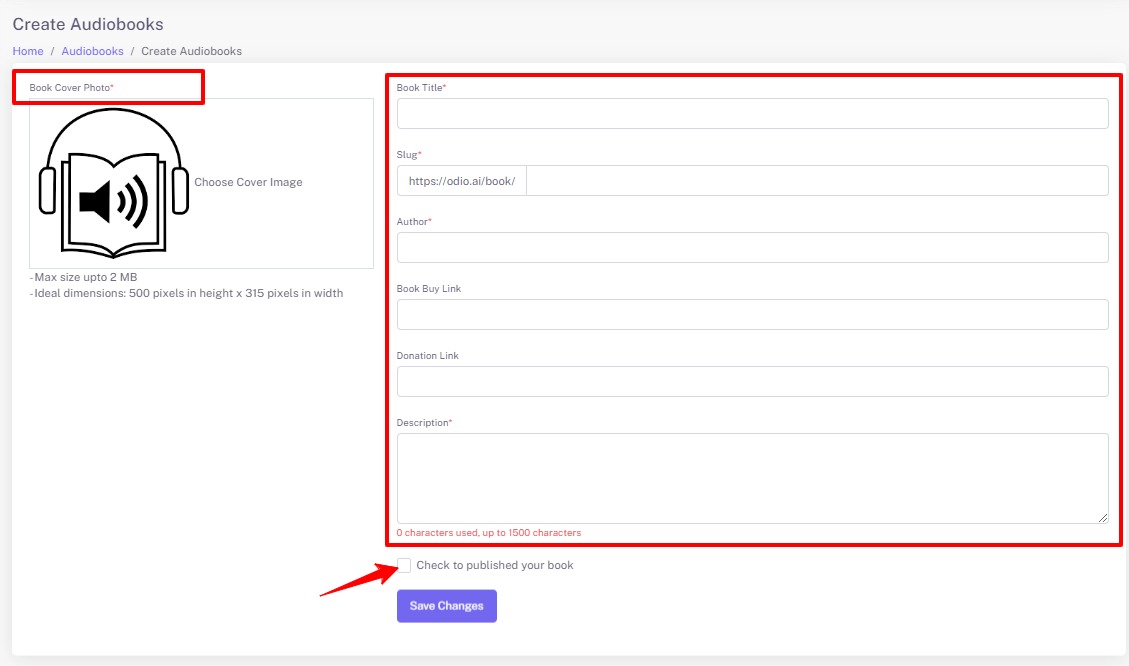
Task: Focus the Book Buy Link field
Action: pos(752,315)
